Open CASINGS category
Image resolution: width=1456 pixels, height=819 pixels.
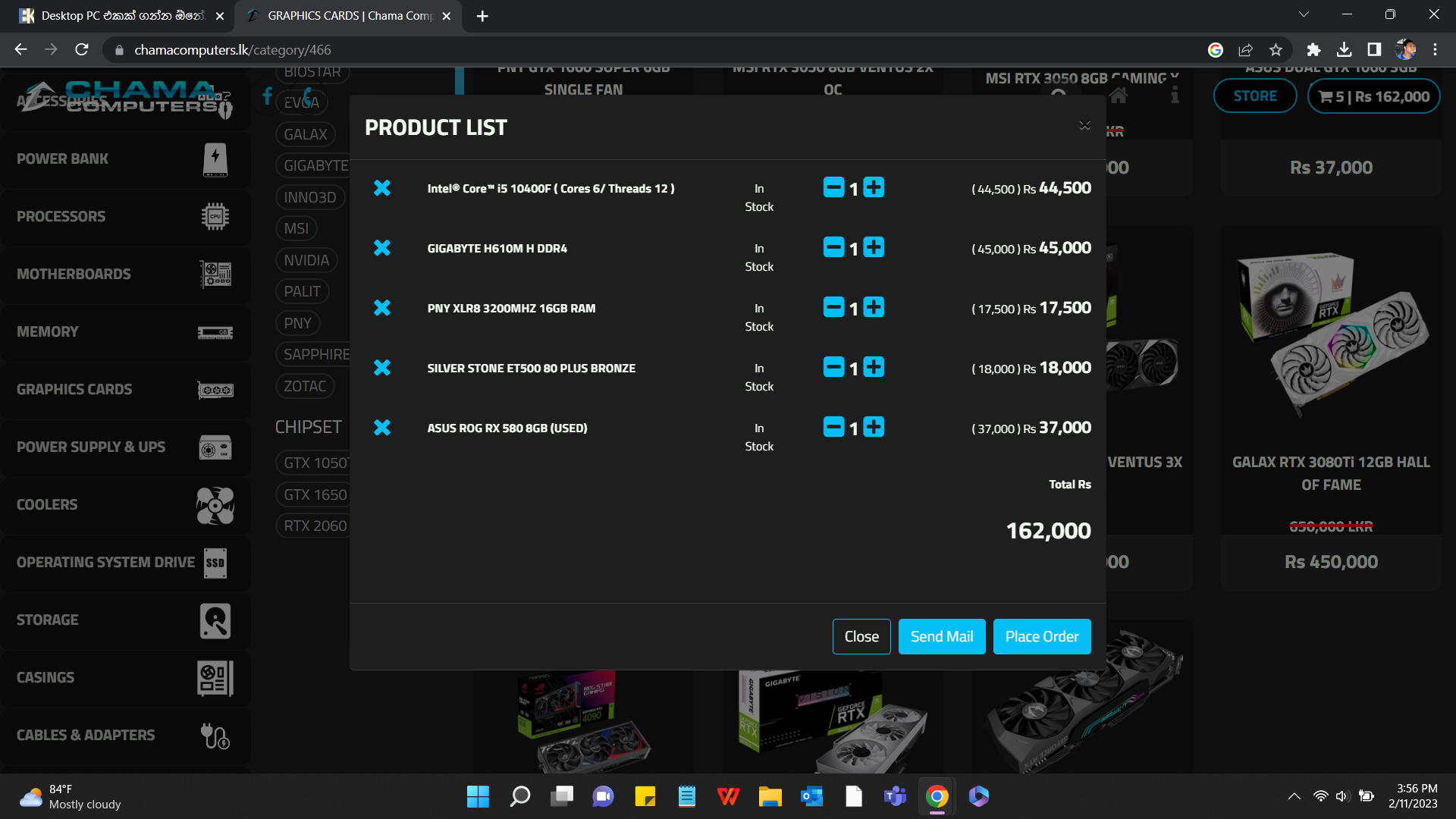point(125,678)
